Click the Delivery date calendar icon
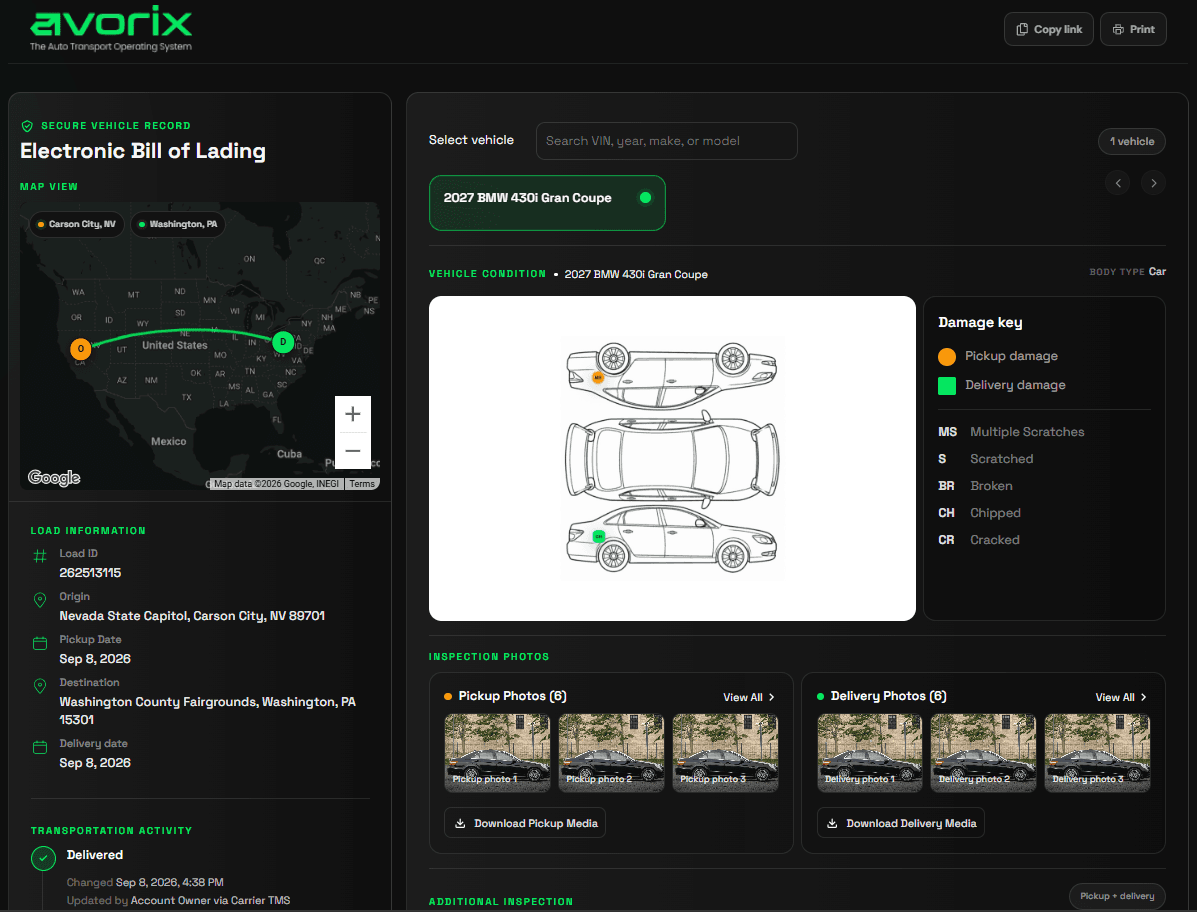Viewport: 1197px width, 912px height. [x=40, y=747]
